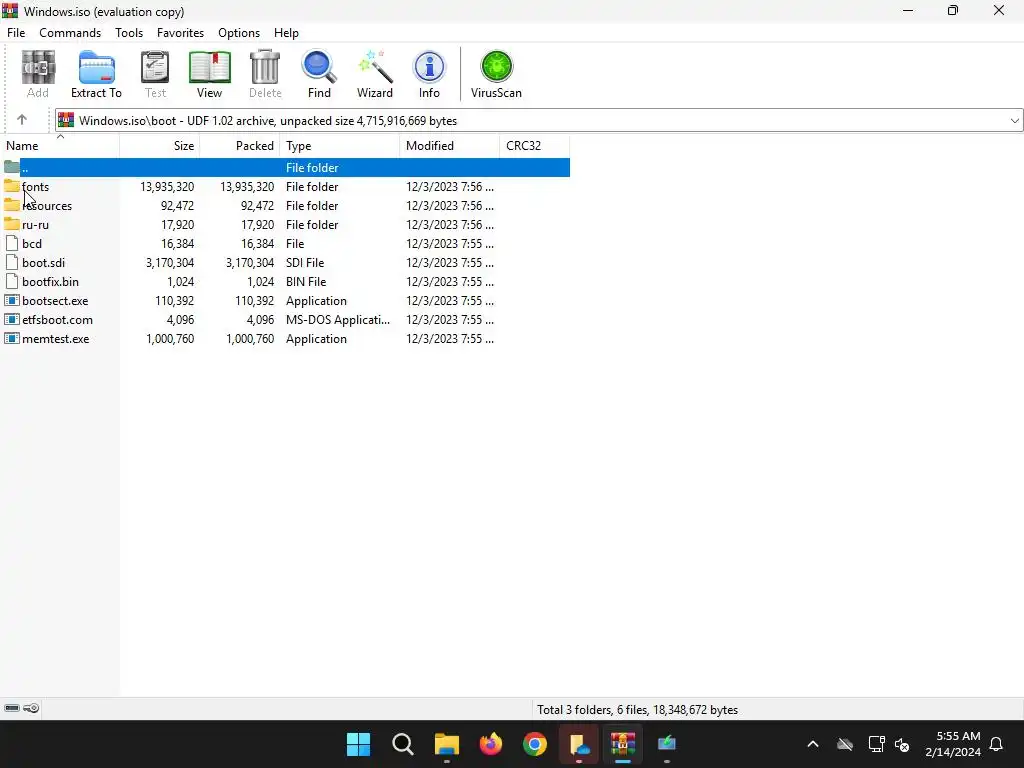Click the resources folder icon
Screen dimensions: 1024x768
point(12,206)
